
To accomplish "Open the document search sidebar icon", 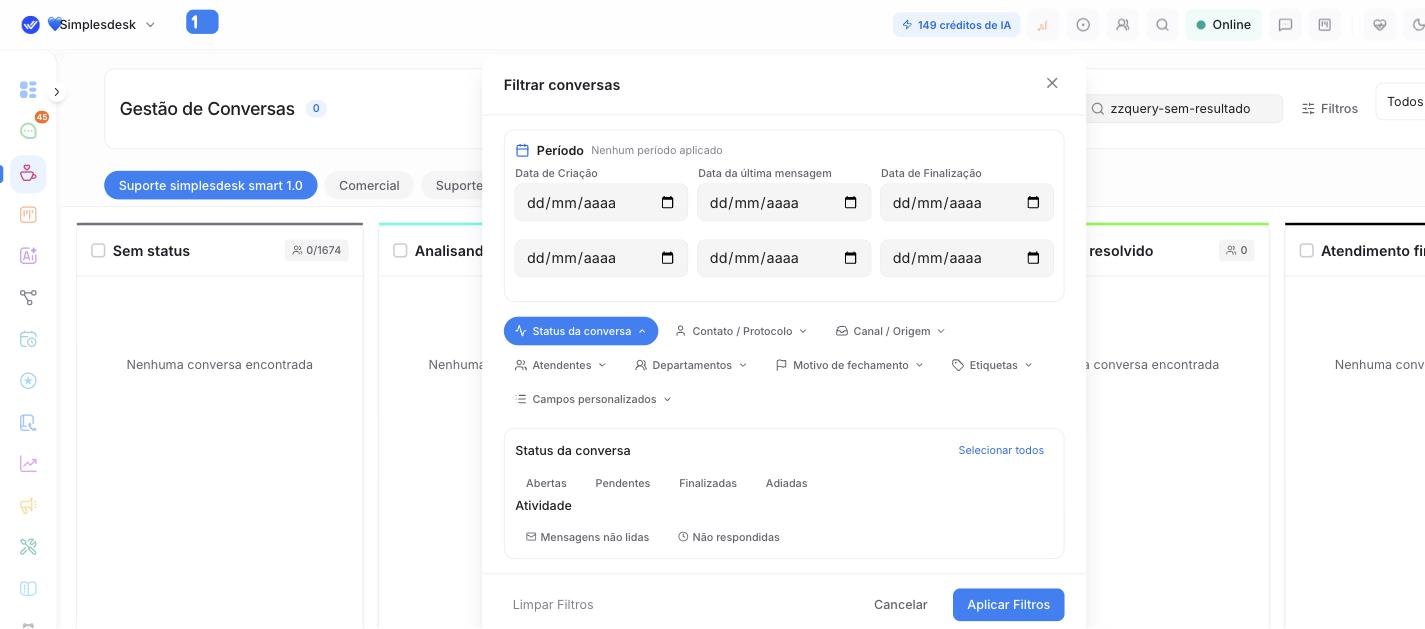I will click(28, 422).
